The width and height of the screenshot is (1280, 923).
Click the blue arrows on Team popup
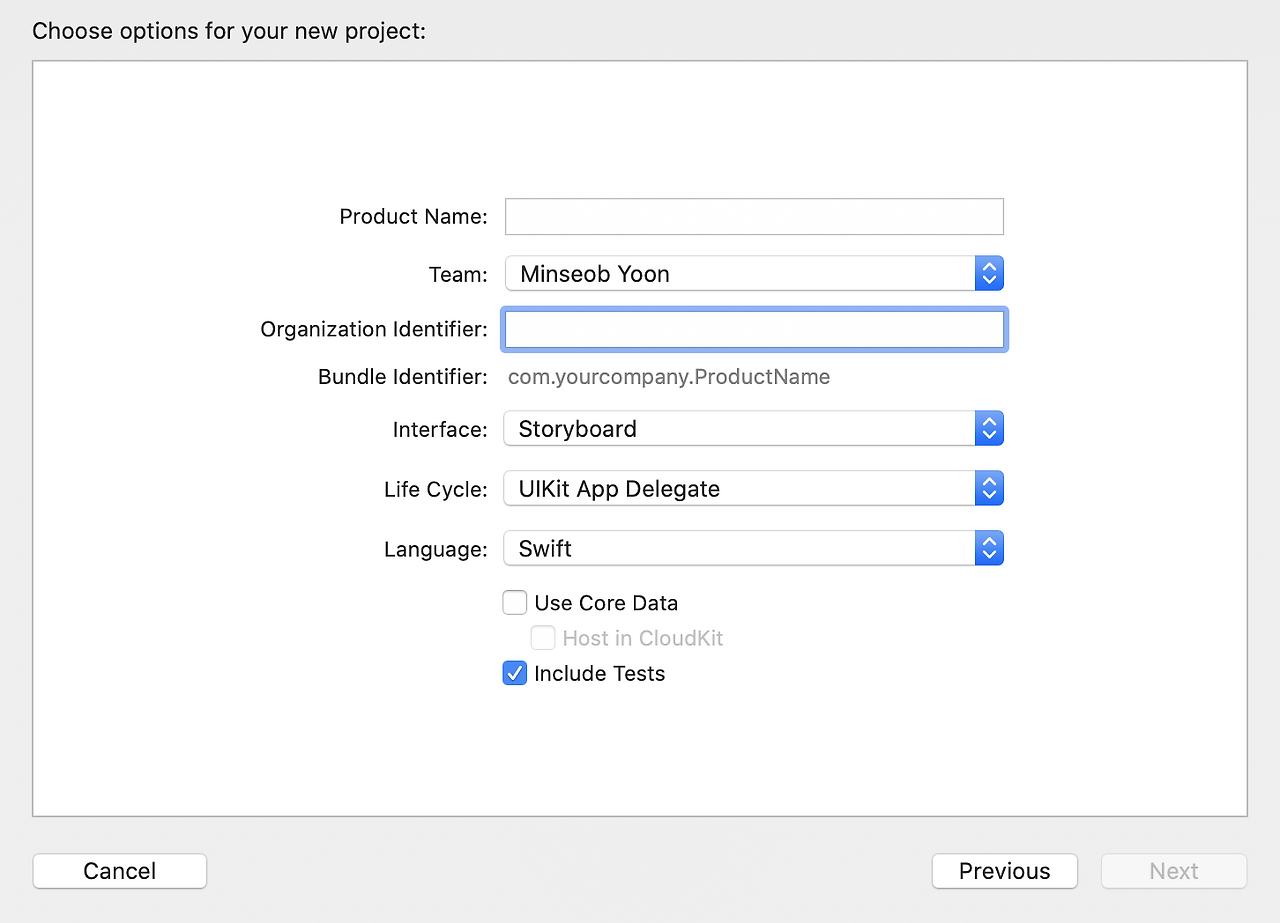click(989, 273)
